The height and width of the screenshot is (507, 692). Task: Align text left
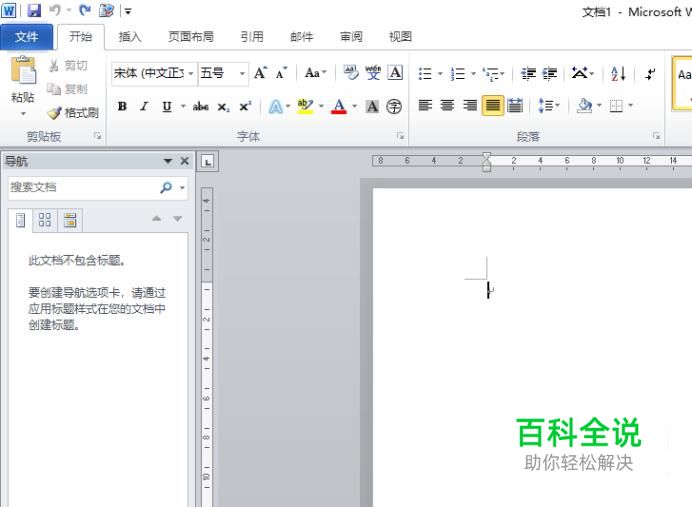tap(425, 106)
